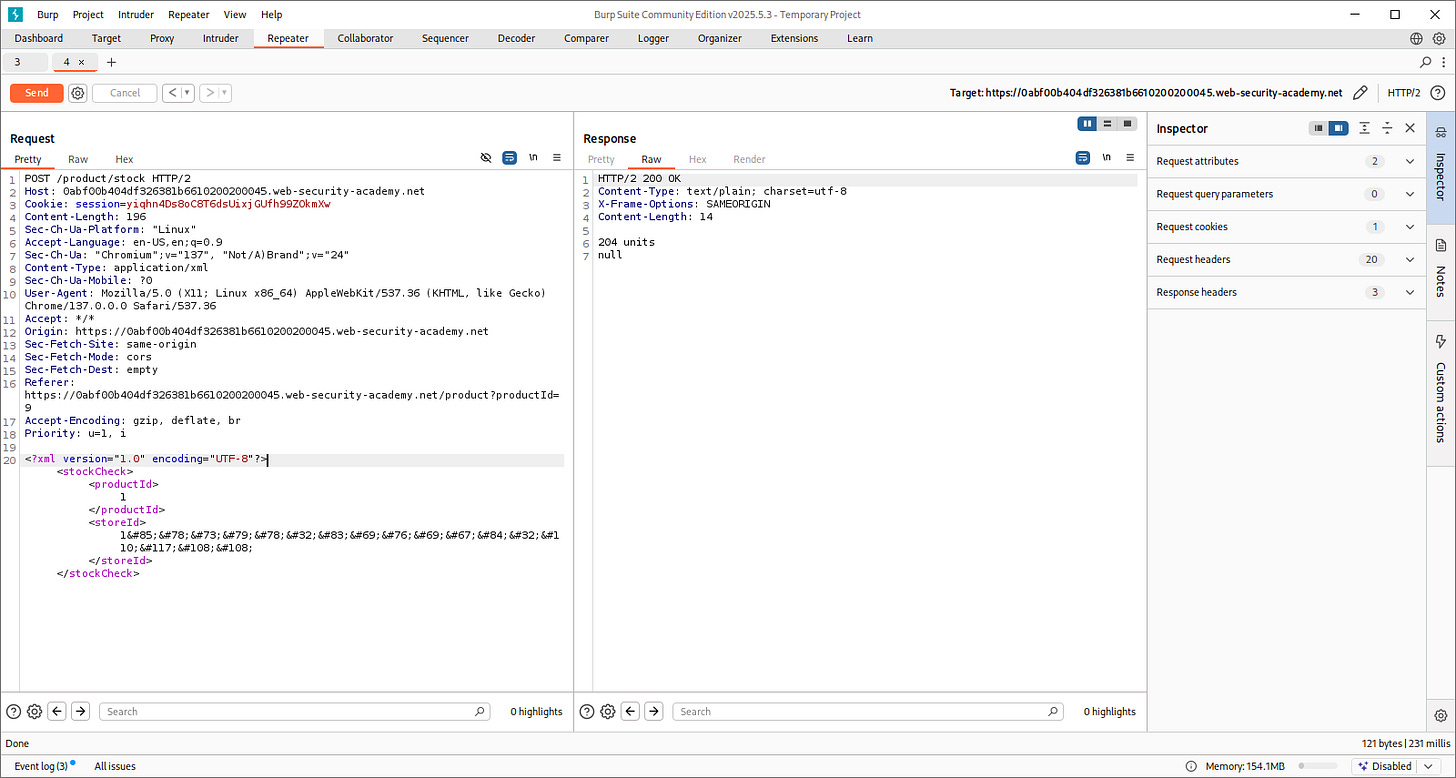This screenshot has height=778, width=1456.
Task: Select response Render view tab
Action: point(749,159)
